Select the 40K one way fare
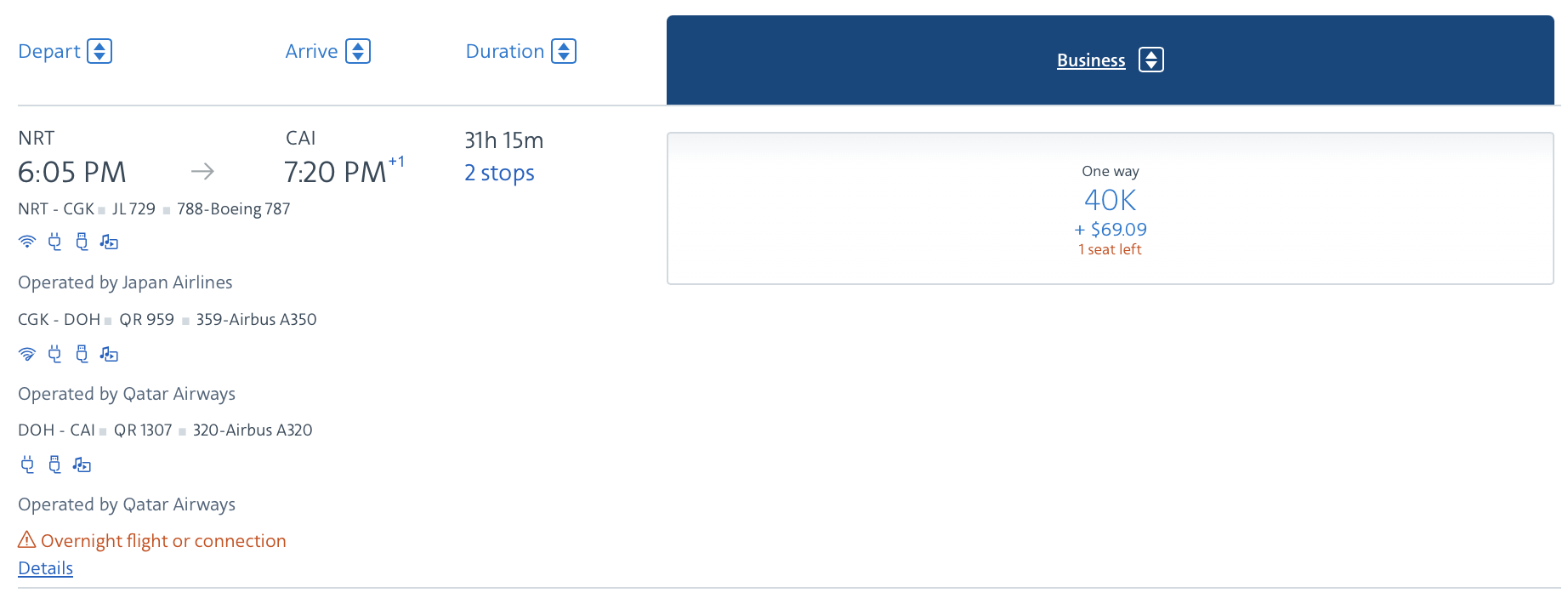 point(1110,208)
